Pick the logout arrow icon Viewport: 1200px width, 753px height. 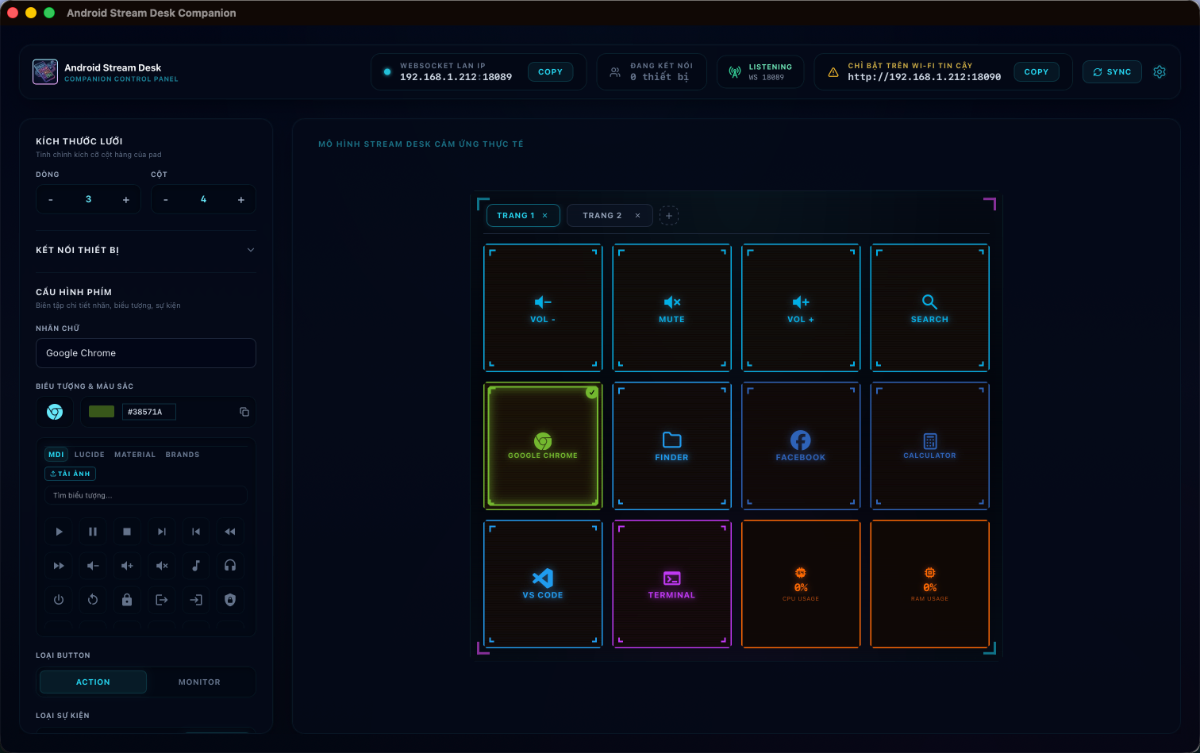click(x=161, y=600)
